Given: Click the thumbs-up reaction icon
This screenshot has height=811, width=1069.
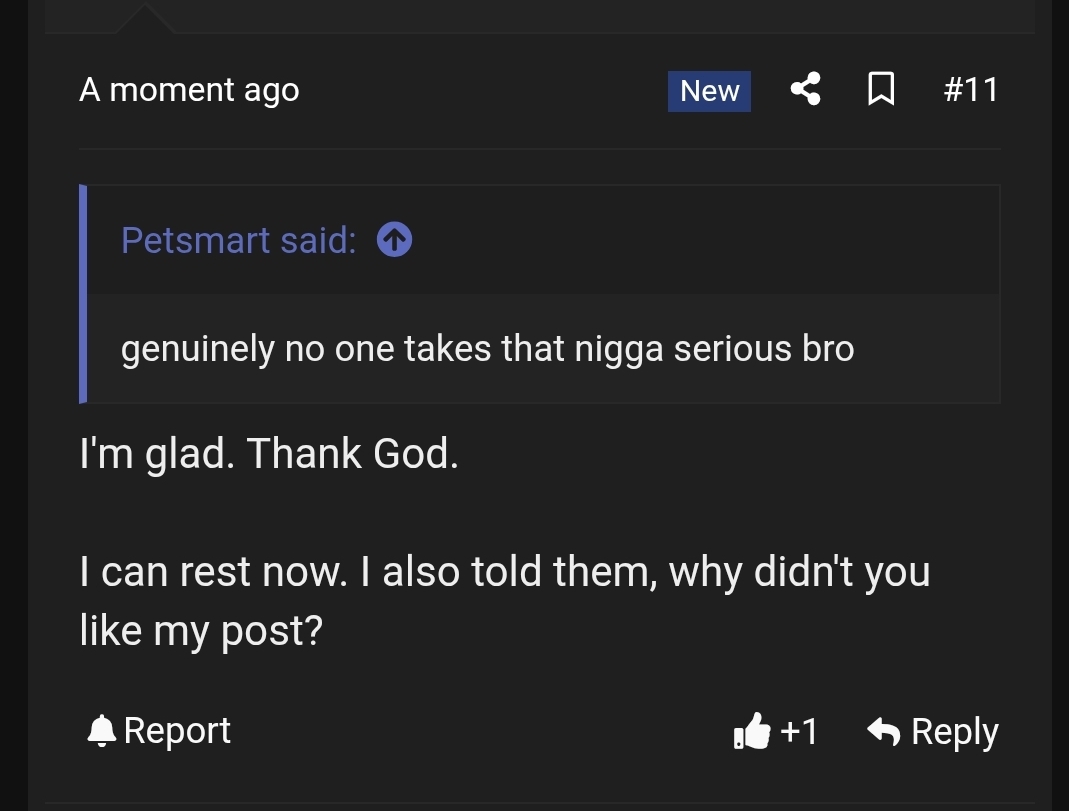Looking at the screenshot, I should [x=752, y=731].
